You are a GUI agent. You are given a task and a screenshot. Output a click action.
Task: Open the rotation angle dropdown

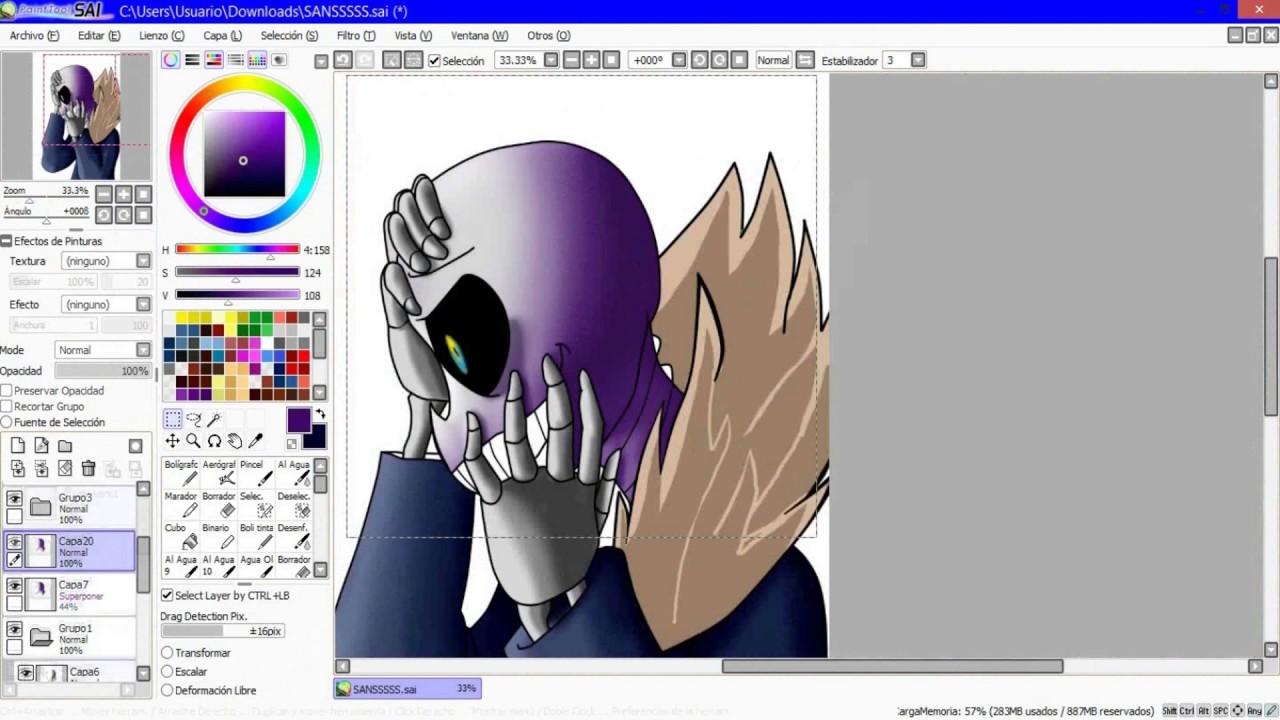(679, 60)
